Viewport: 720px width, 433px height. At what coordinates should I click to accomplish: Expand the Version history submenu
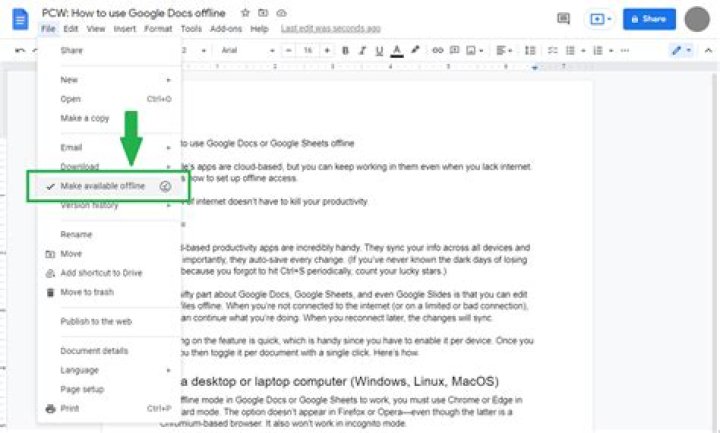coord(109,205)
